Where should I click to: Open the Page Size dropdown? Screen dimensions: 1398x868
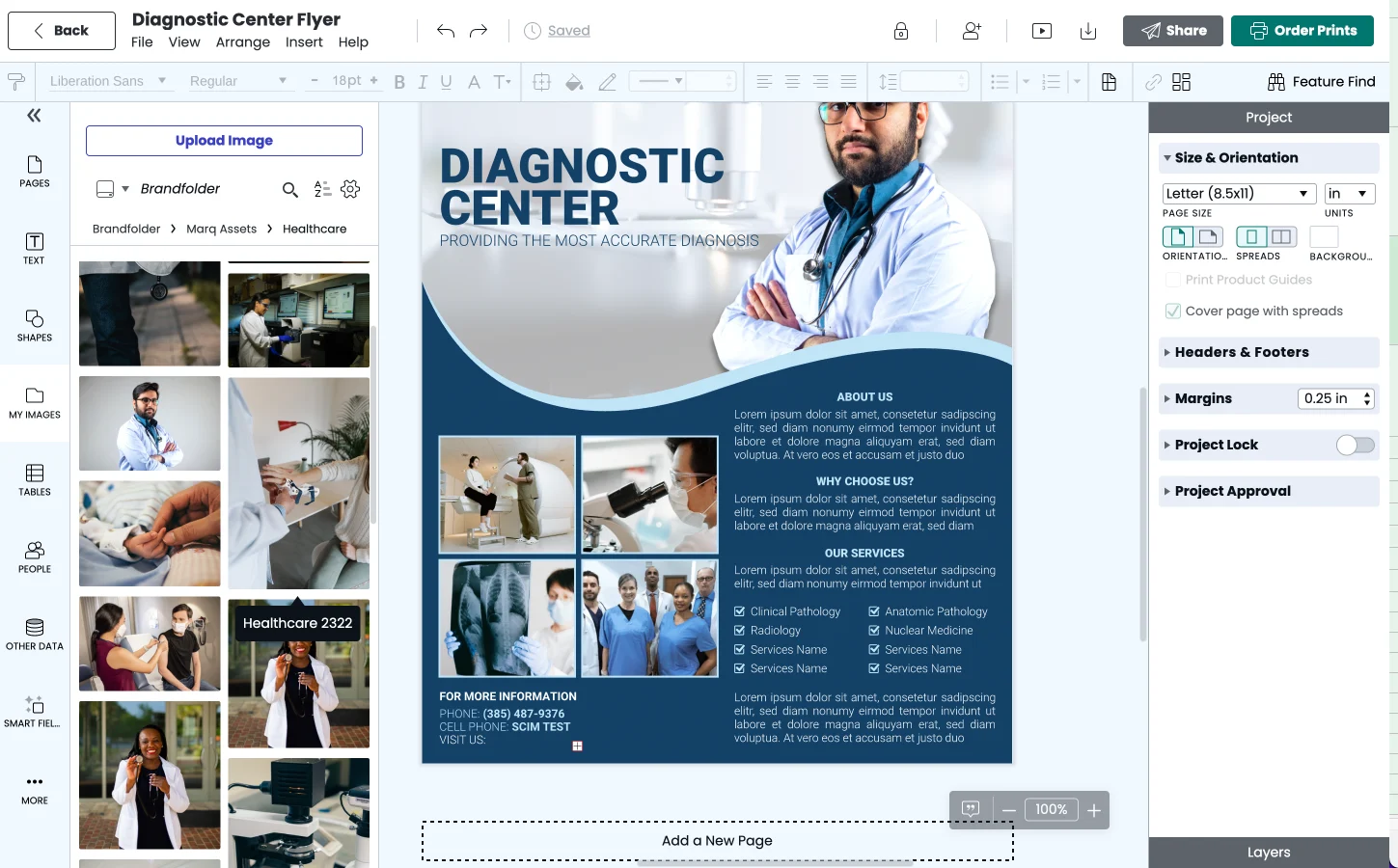1238,193
